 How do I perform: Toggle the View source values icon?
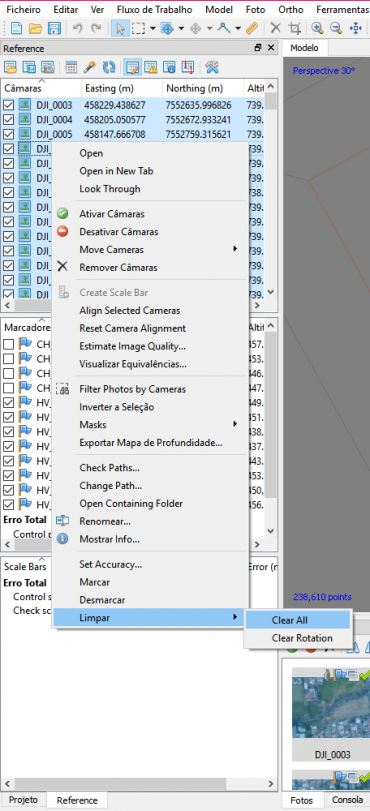click(x=132, y=67)
